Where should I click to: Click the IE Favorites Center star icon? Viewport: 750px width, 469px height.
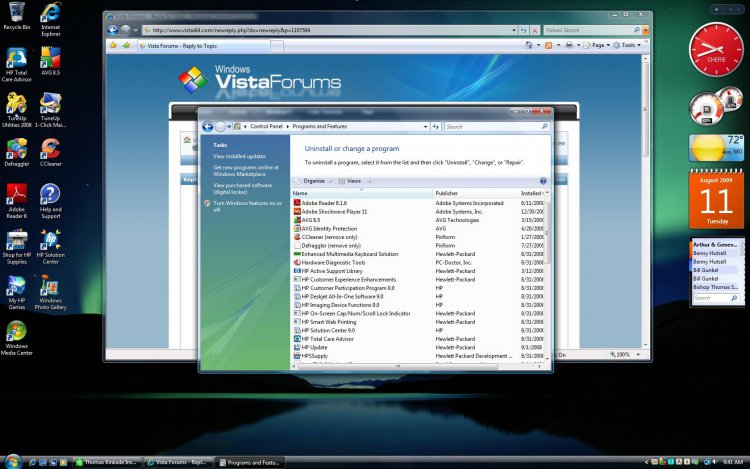pyautogui.click(x=113, y=45)
